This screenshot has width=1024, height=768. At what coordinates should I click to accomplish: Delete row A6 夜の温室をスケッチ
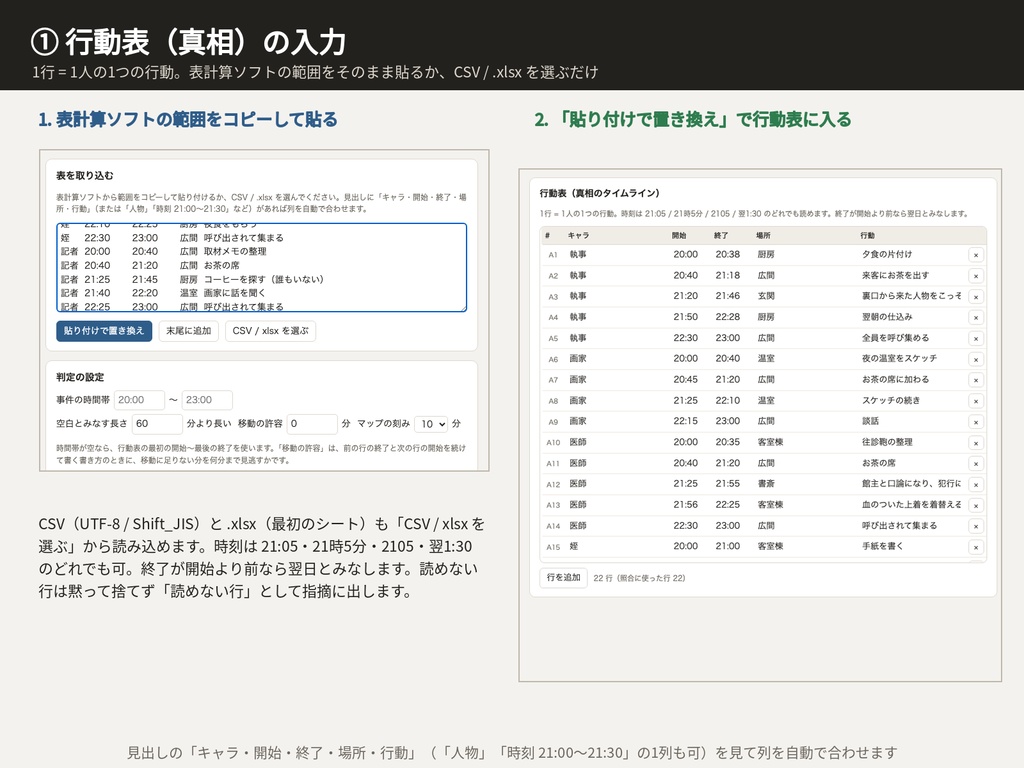976,360
